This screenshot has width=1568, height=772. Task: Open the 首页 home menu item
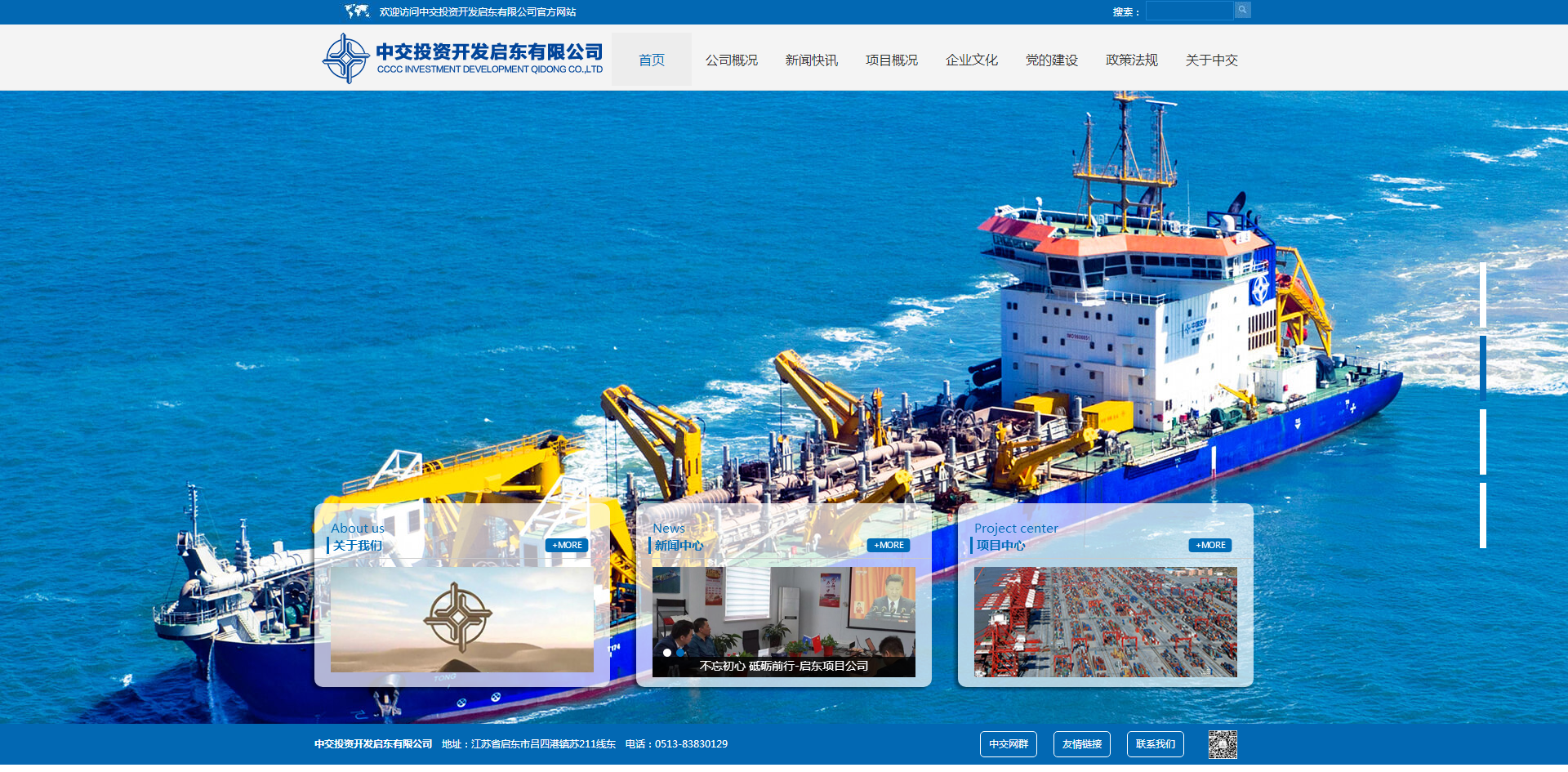pyautogui.click(x=651, y=60)
